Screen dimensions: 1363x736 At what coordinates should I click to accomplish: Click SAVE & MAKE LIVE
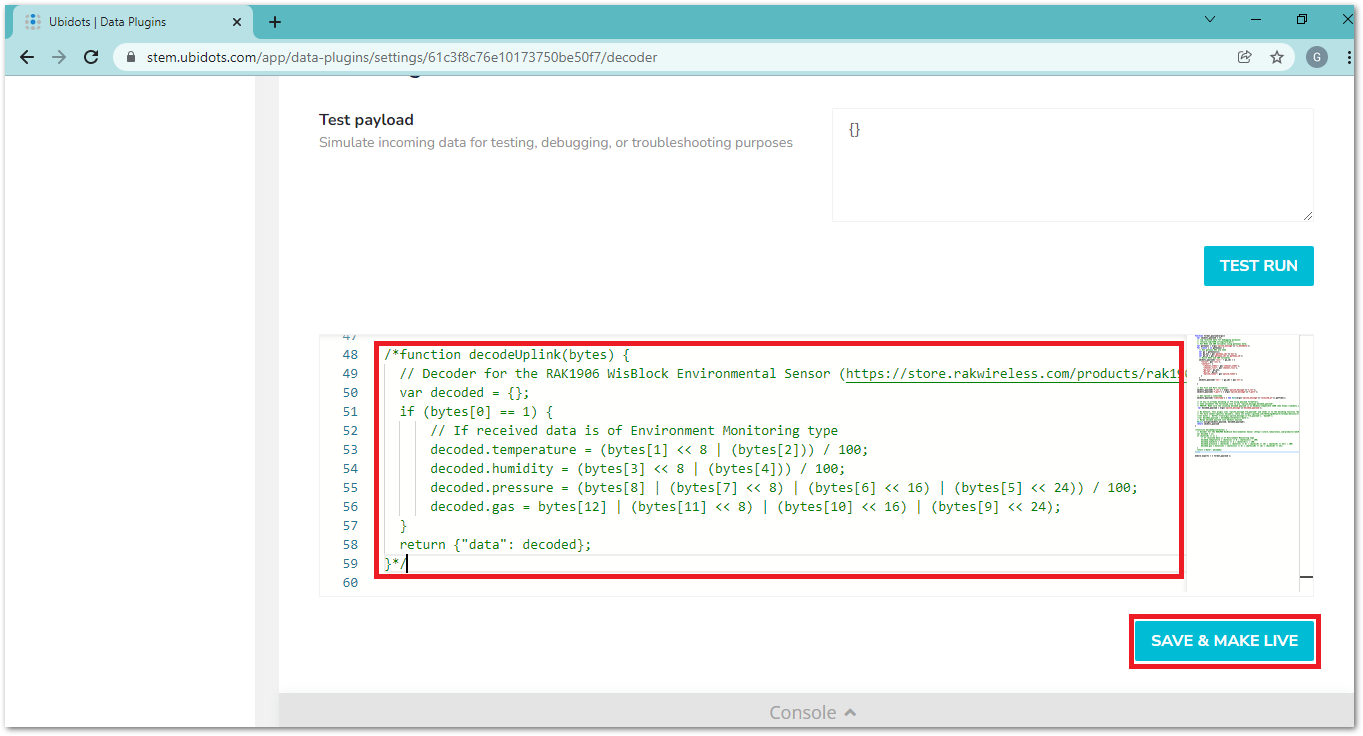click(x=1224, y=641)
